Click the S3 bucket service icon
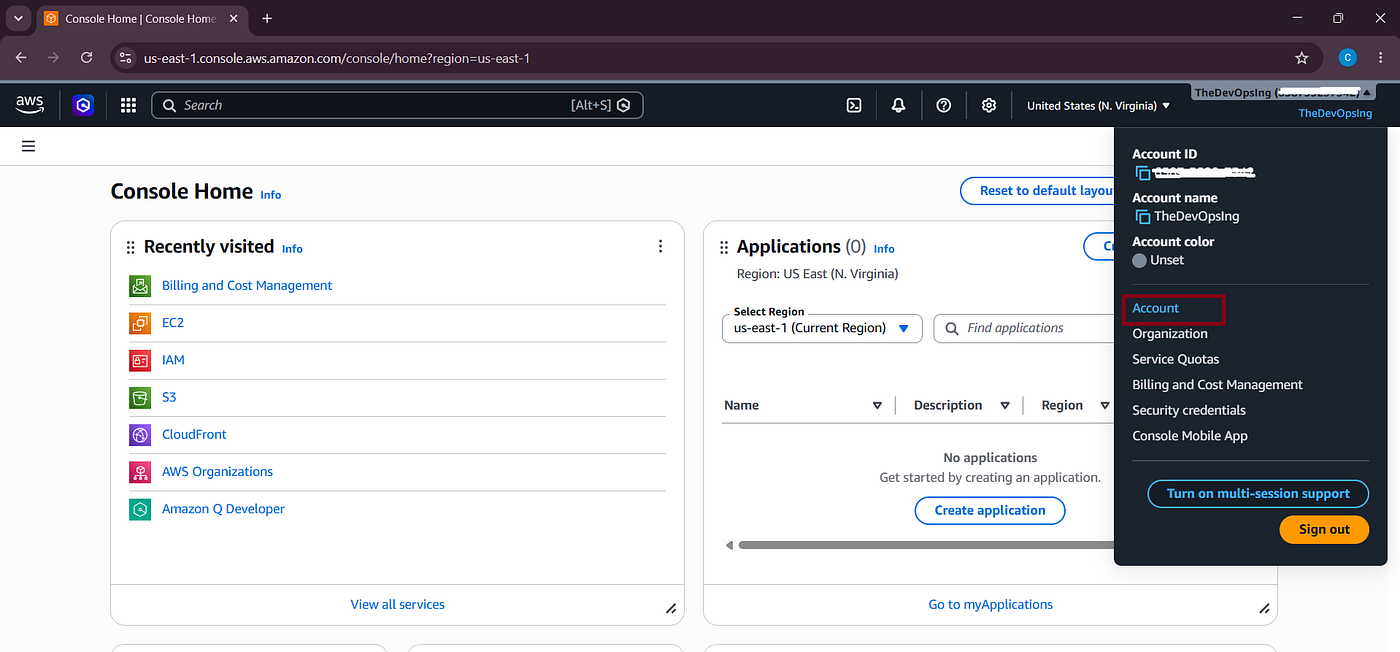This screenshot has width=1400, height=652. point(140,397)
